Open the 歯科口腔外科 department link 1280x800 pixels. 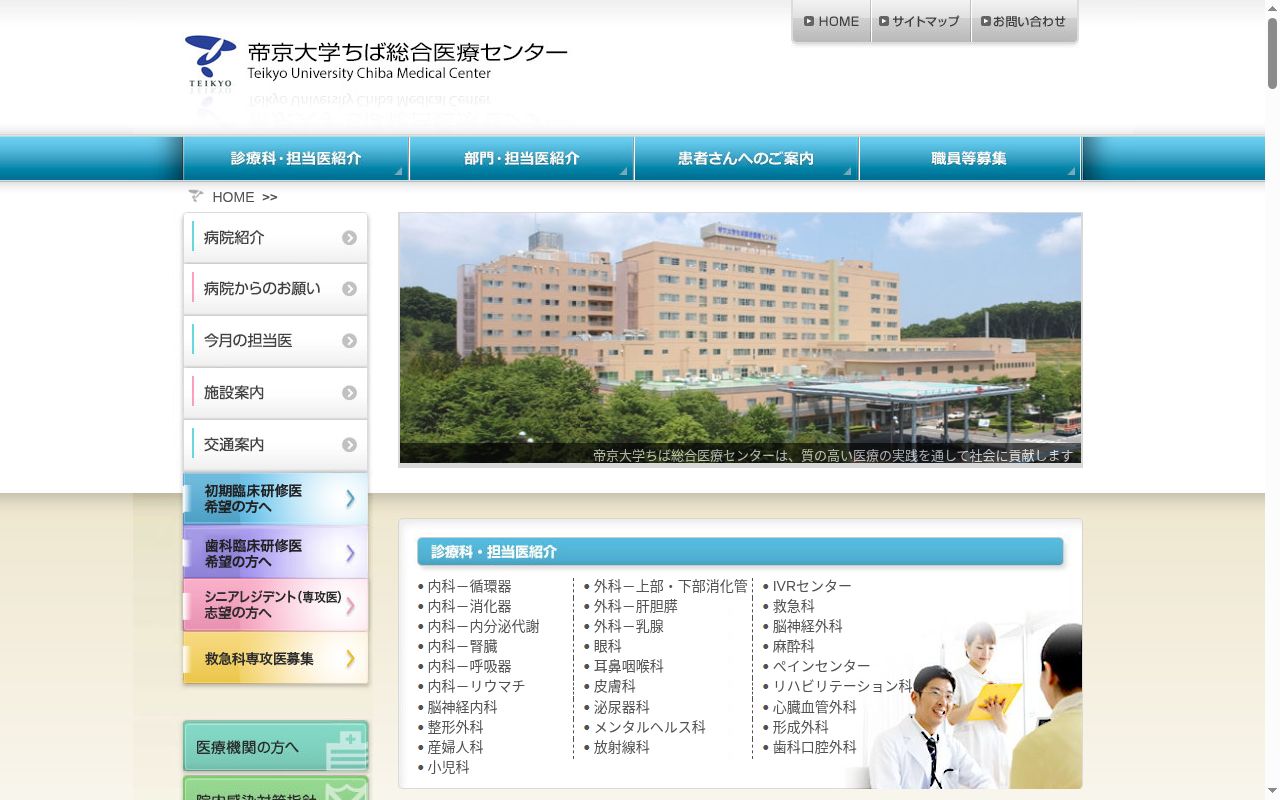814,747
